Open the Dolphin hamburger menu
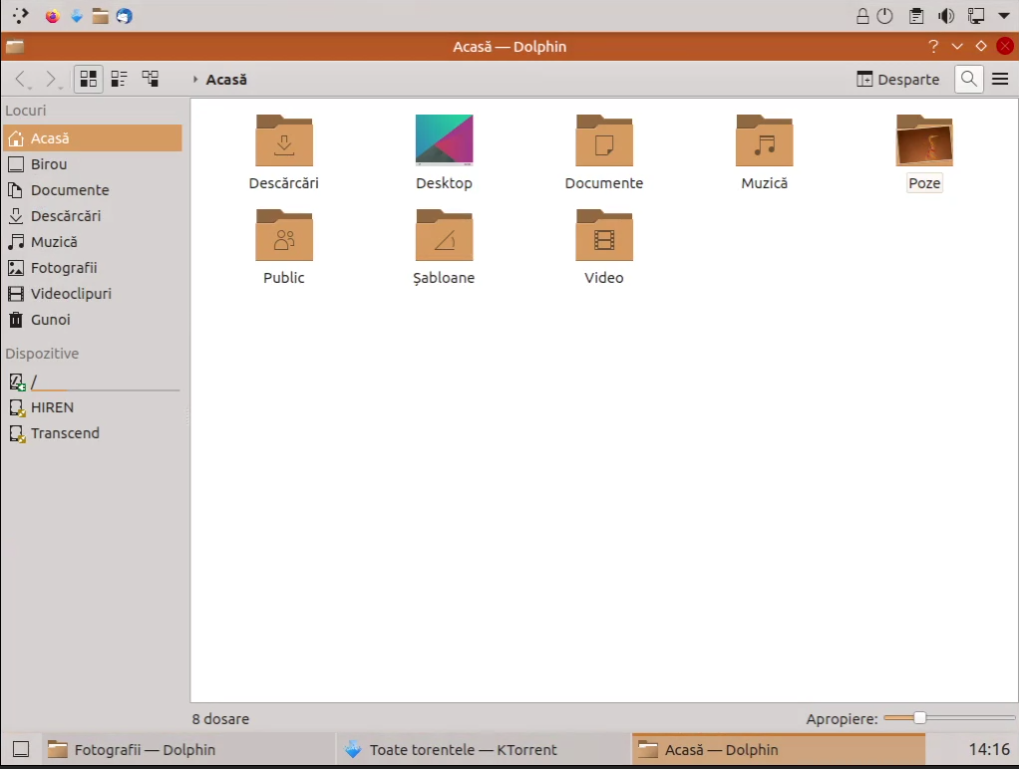The width and height of the screenshot is (1019, 769). click(x=1000, y=79)
